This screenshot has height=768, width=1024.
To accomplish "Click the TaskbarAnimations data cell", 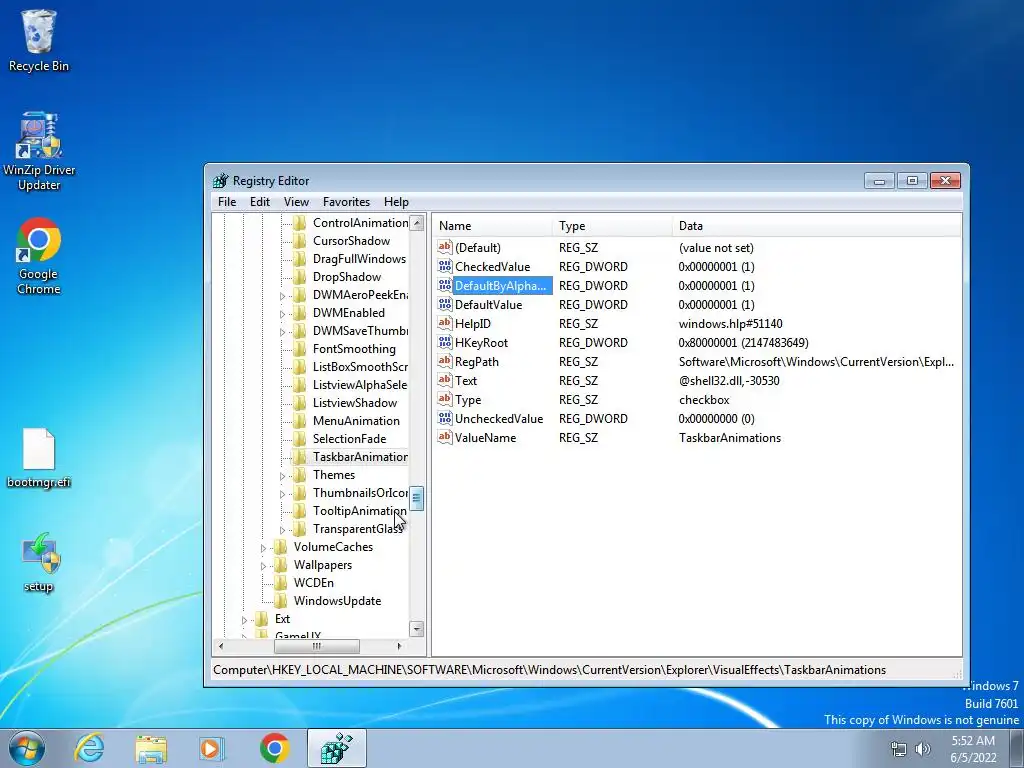I will coord(729,438).
